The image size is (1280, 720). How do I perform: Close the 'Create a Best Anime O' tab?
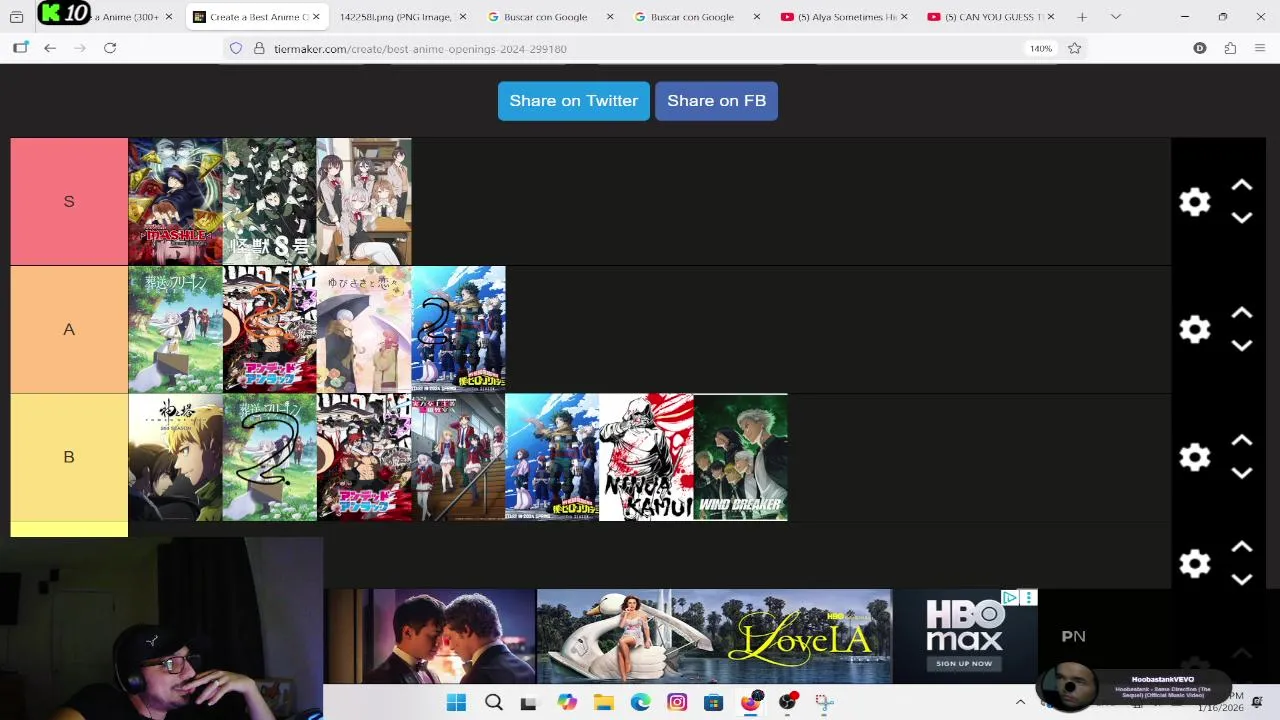316,17
